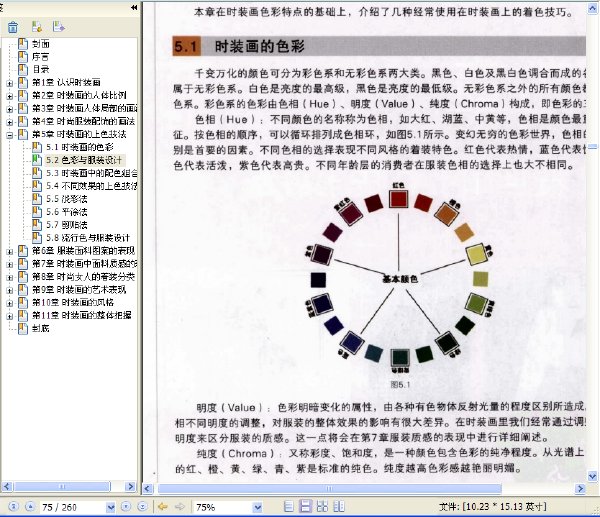Expand the 第3章 bookmark node
600x517 pixels.
(10, 109)
